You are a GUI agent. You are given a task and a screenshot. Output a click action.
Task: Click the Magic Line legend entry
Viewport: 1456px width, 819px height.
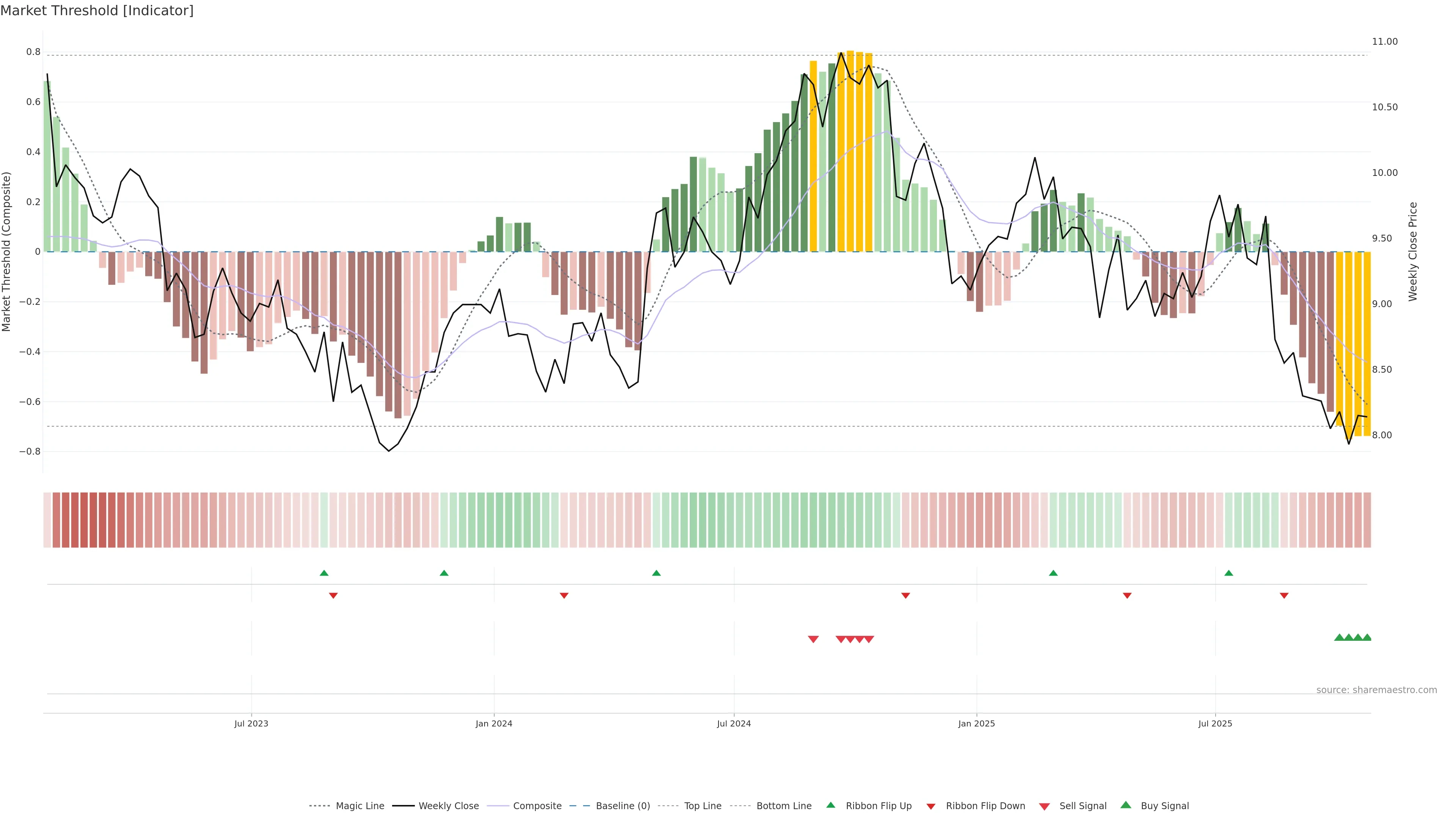coord(359,806)
